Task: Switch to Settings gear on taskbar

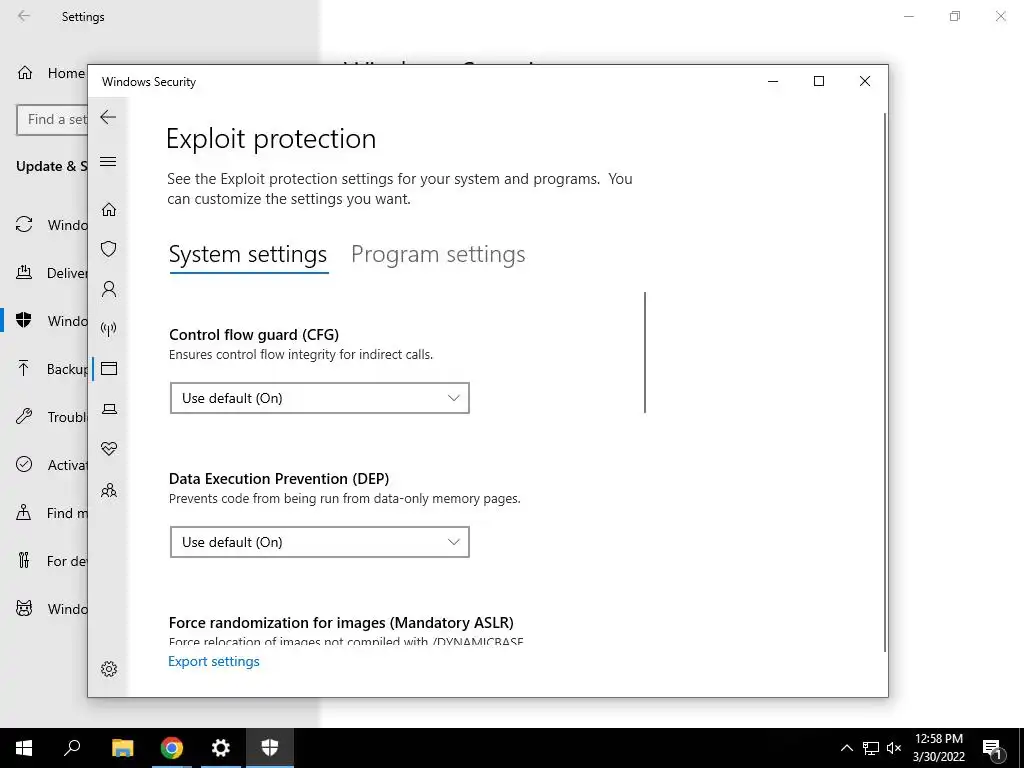Action: (221, 748)
